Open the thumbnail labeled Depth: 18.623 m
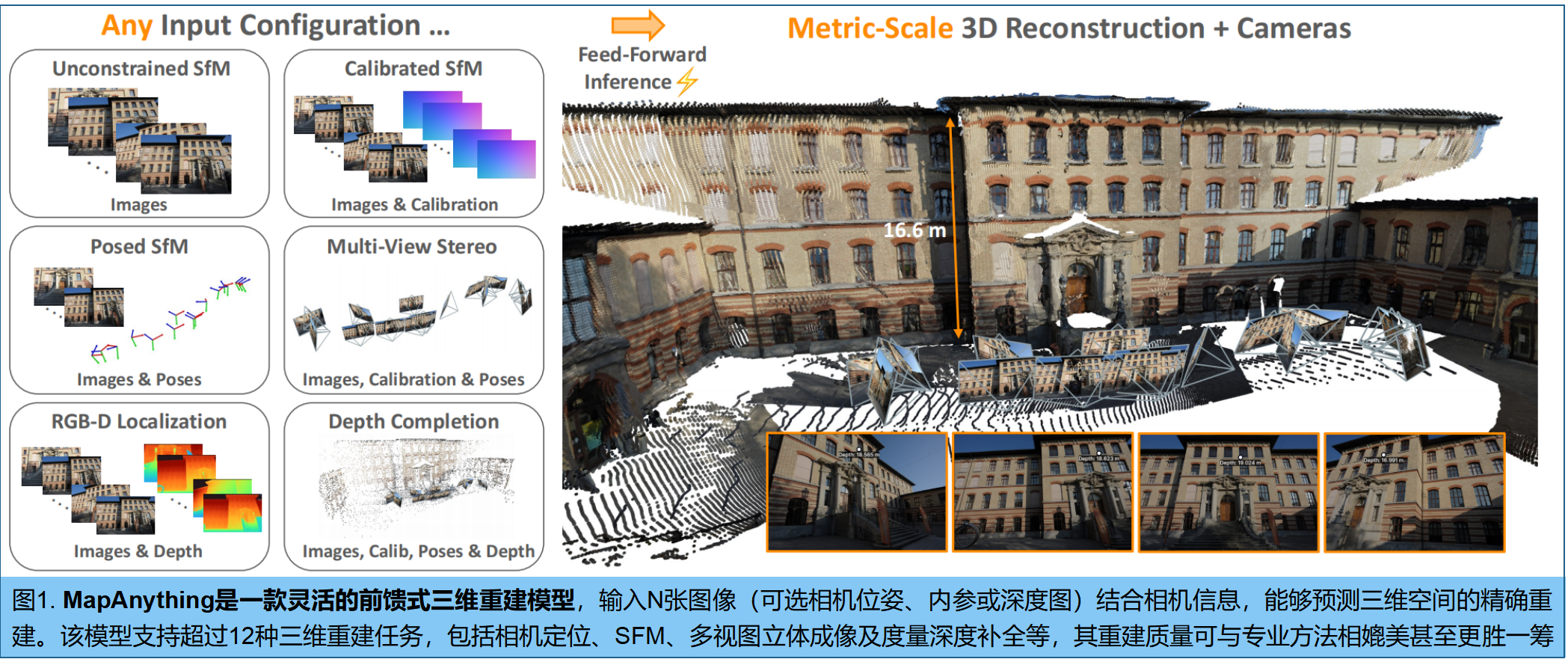Viewport: 1568px width, 662px height. [1043, 492]
